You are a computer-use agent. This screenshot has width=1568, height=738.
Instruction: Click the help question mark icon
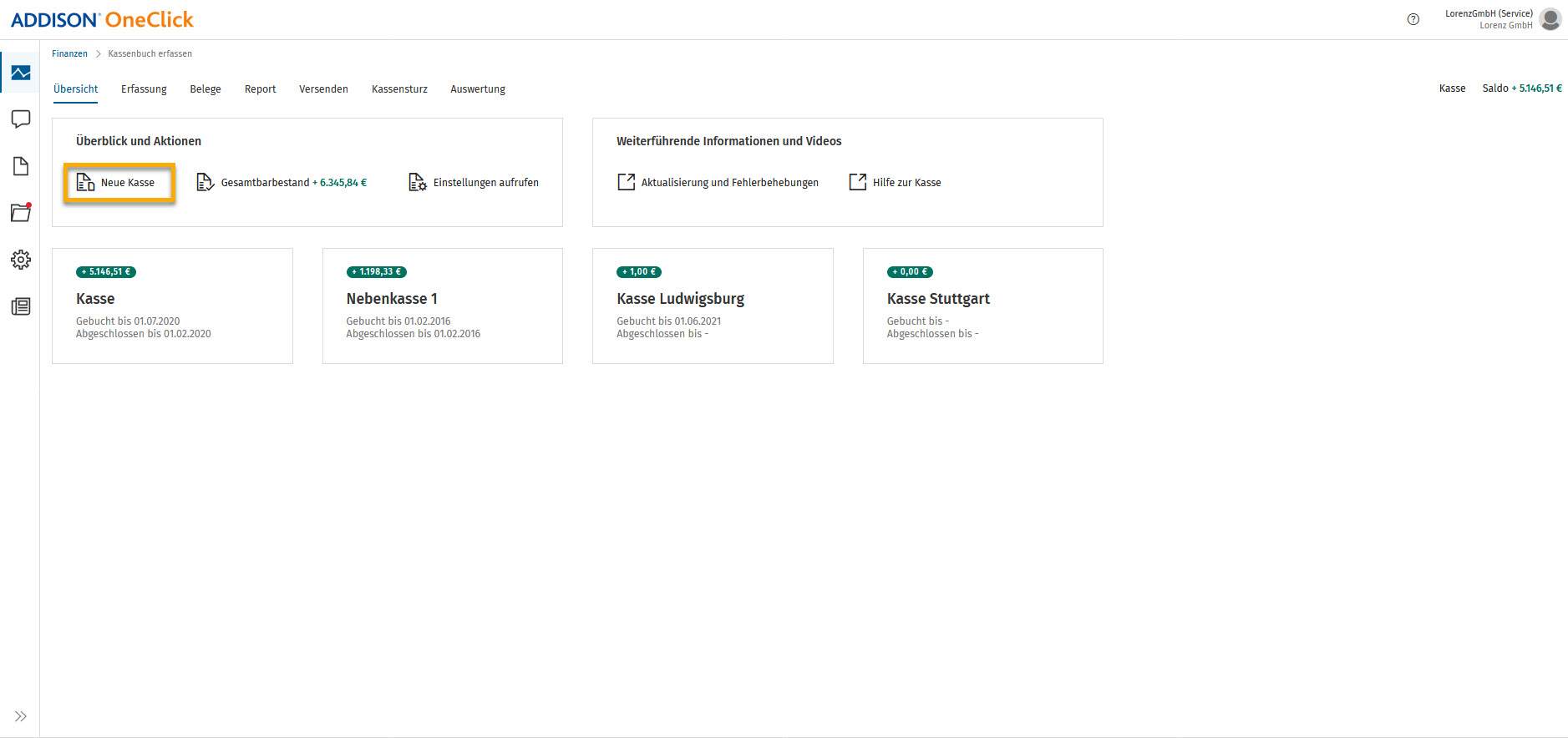[x=1413, y=19]
